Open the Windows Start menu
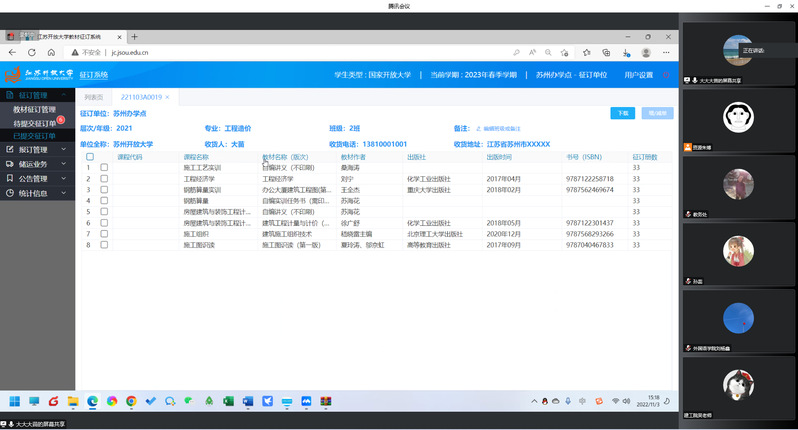Image resolution: width=798 pixels, height=430 pixels. [15, 402]
